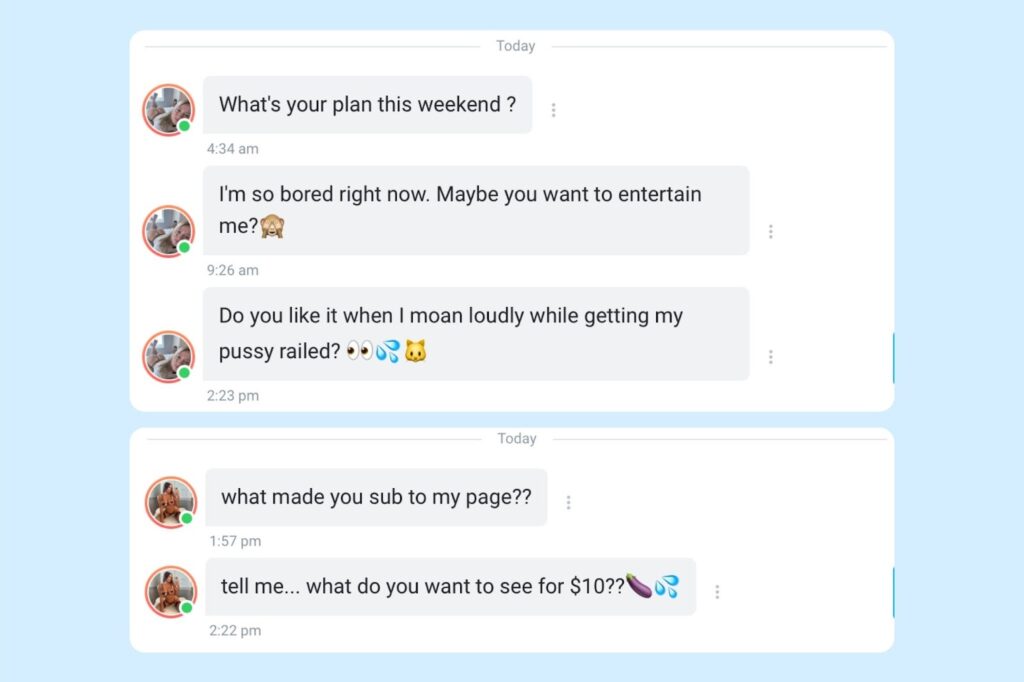This screenshot has width=1024, height=682.
Task: Click the "I'm so bored right now" message bubble
Action: click(x=475, y=210)
